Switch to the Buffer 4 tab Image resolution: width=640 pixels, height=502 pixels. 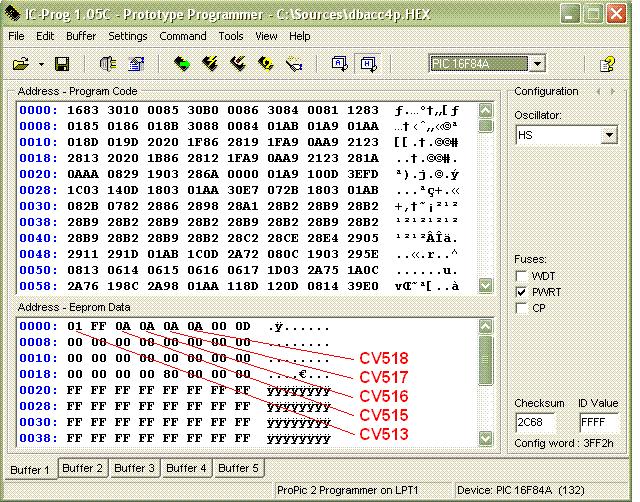(186, 468)
